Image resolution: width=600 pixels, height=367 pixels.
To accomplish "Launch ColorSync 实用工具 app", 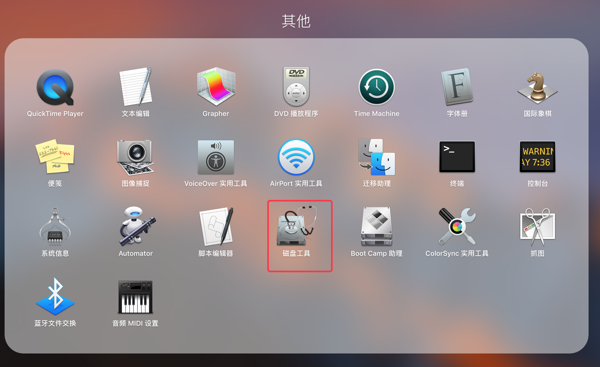I will click(457, 227).
